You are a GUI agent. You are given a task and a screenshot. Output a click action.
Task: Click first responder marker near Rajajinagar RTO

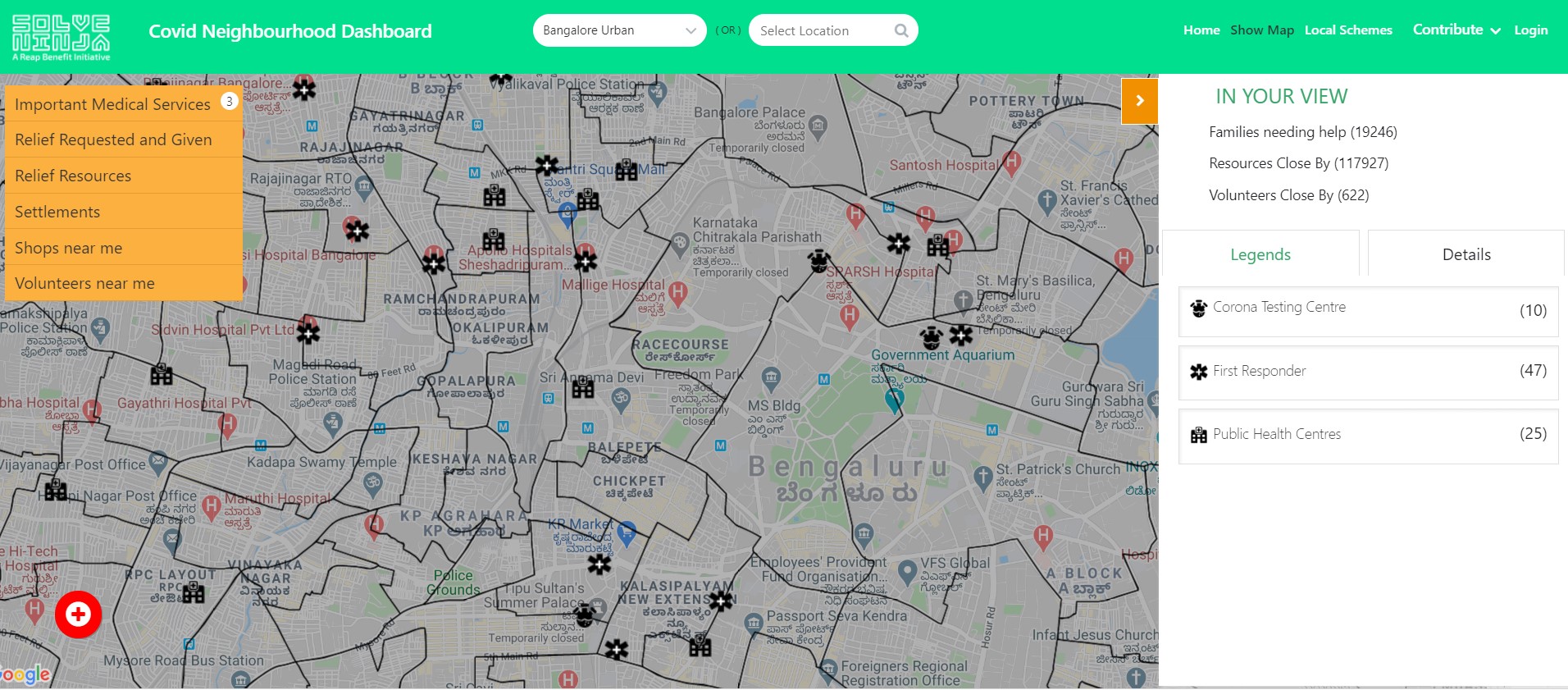point(357,231)
